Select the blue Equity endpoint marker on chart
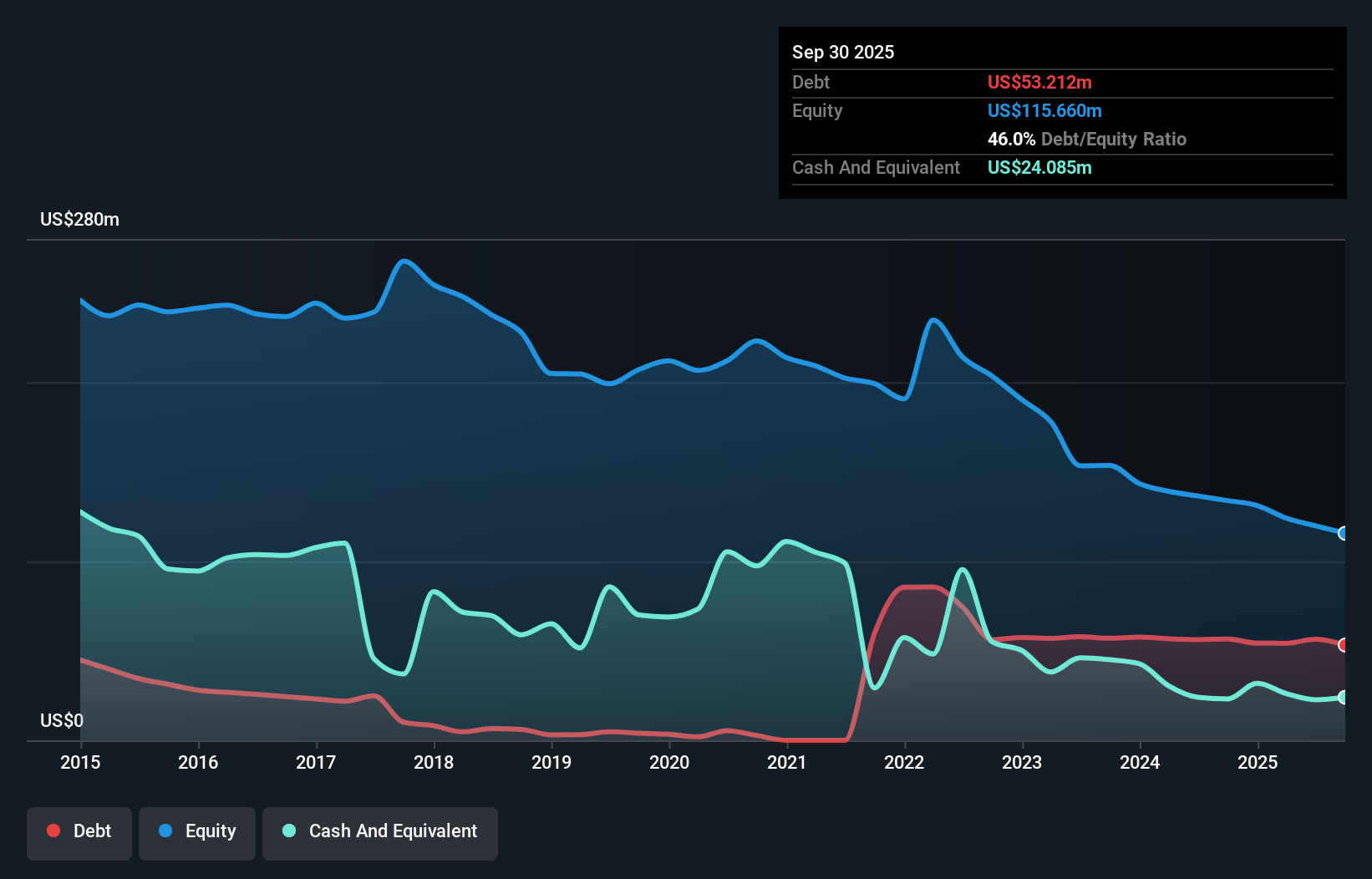1372x879 pixels. pyautogui.click(x=1343, y=533)
